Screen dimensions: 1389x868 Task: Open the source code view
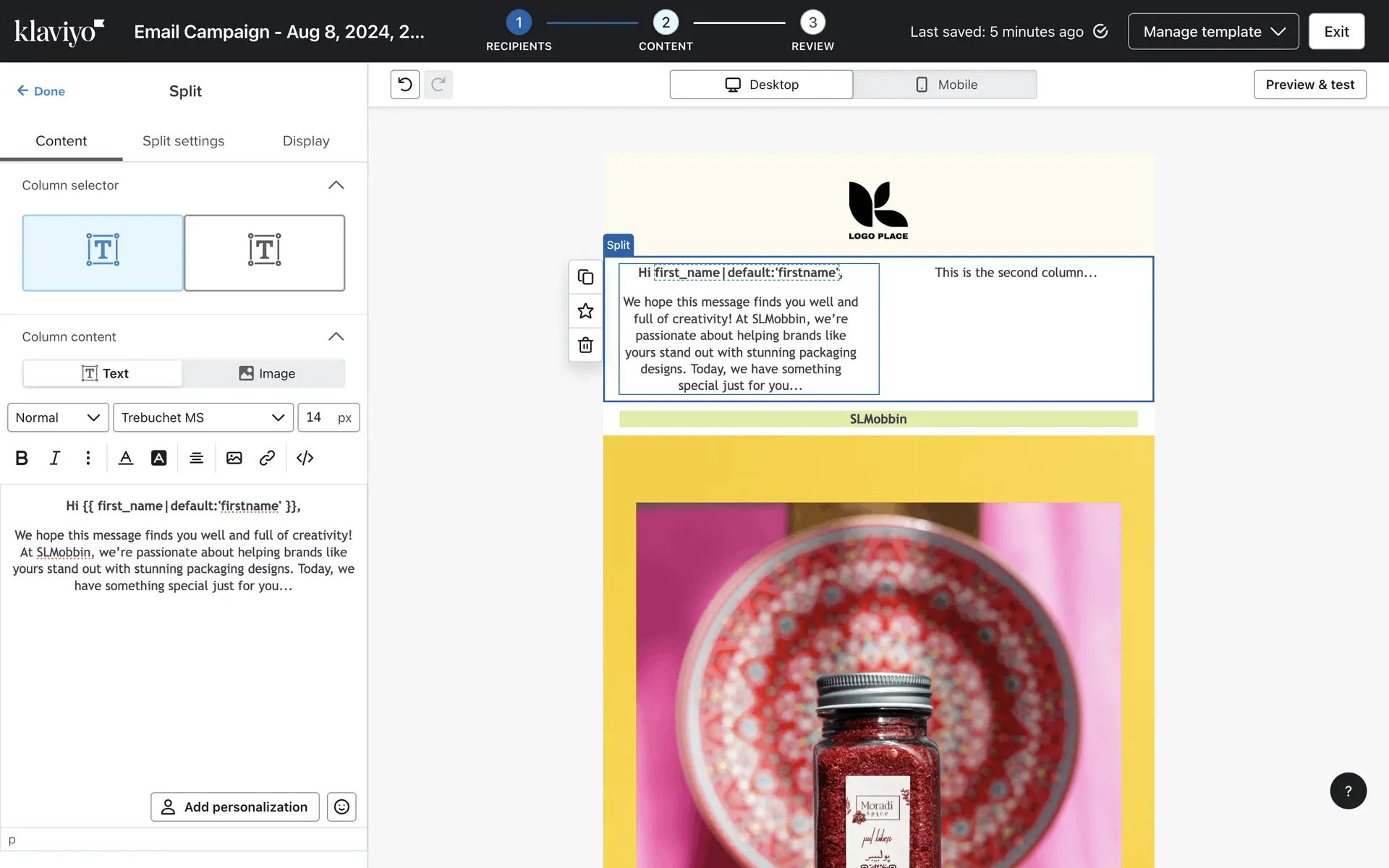coord(305,458)
